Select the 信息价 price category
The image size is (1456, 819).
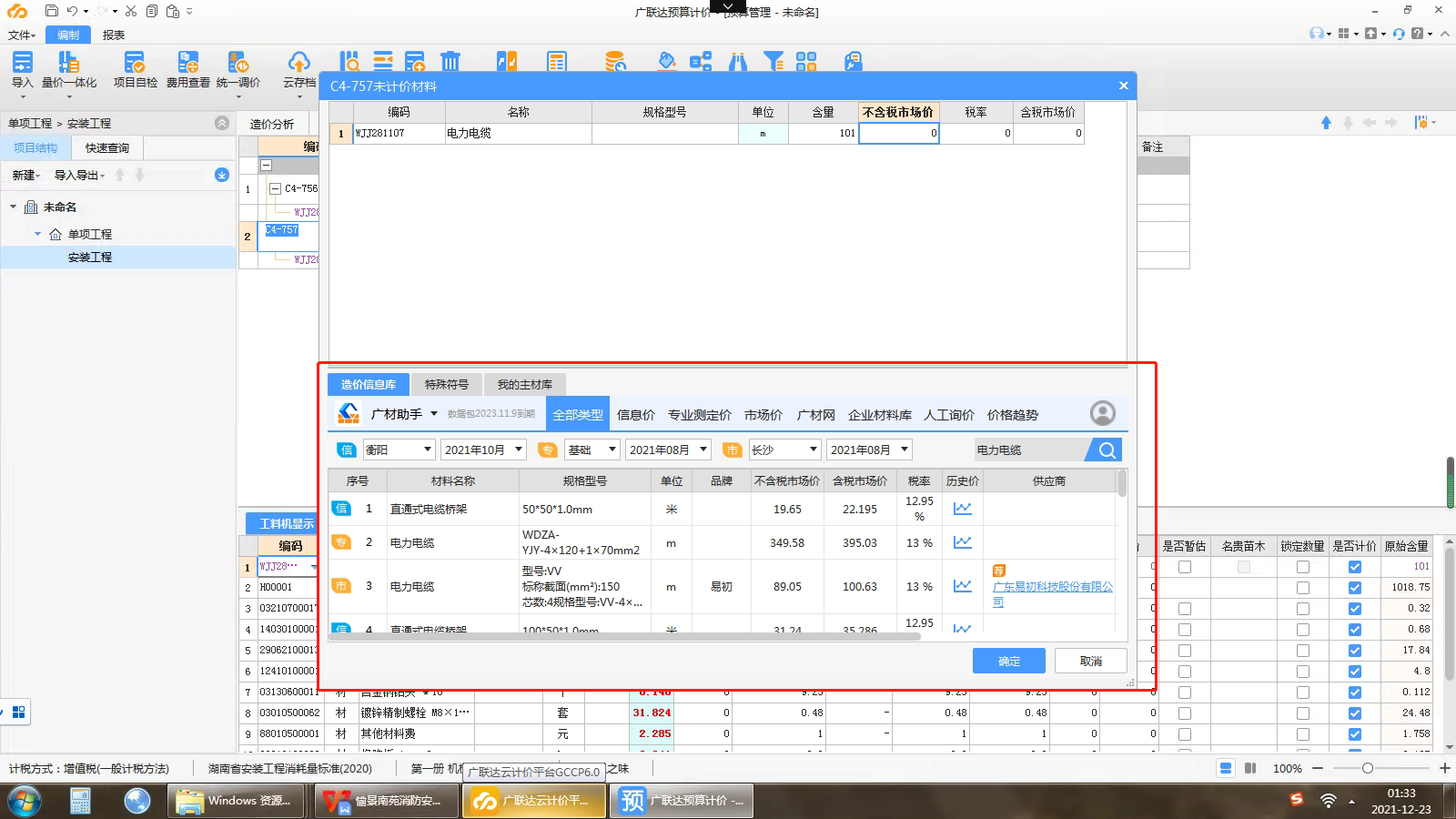(636, 414)
